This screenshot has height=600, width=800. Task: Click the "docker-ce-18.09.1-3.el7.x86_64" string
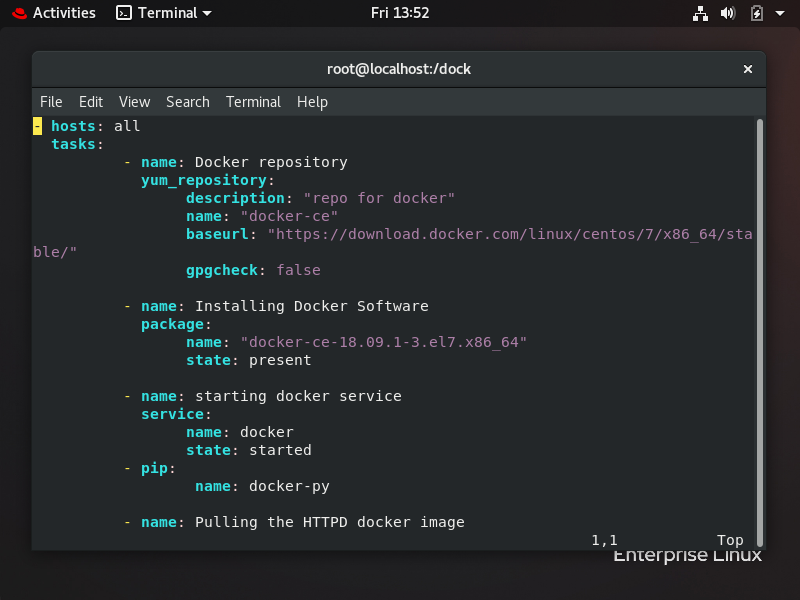(x=383, y=342)
